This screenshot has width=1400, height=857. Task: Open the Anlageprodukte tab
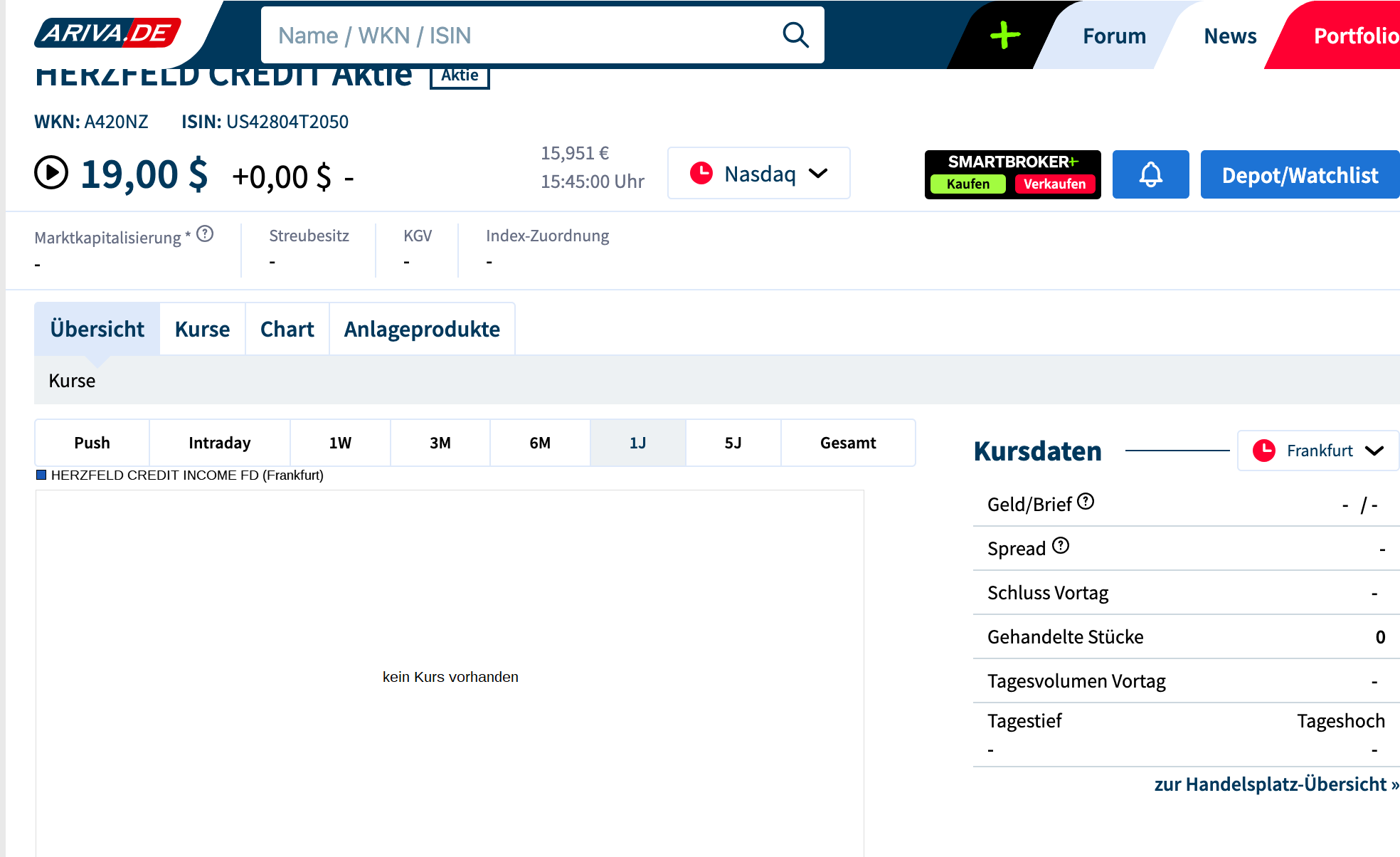tap(422, 329)
